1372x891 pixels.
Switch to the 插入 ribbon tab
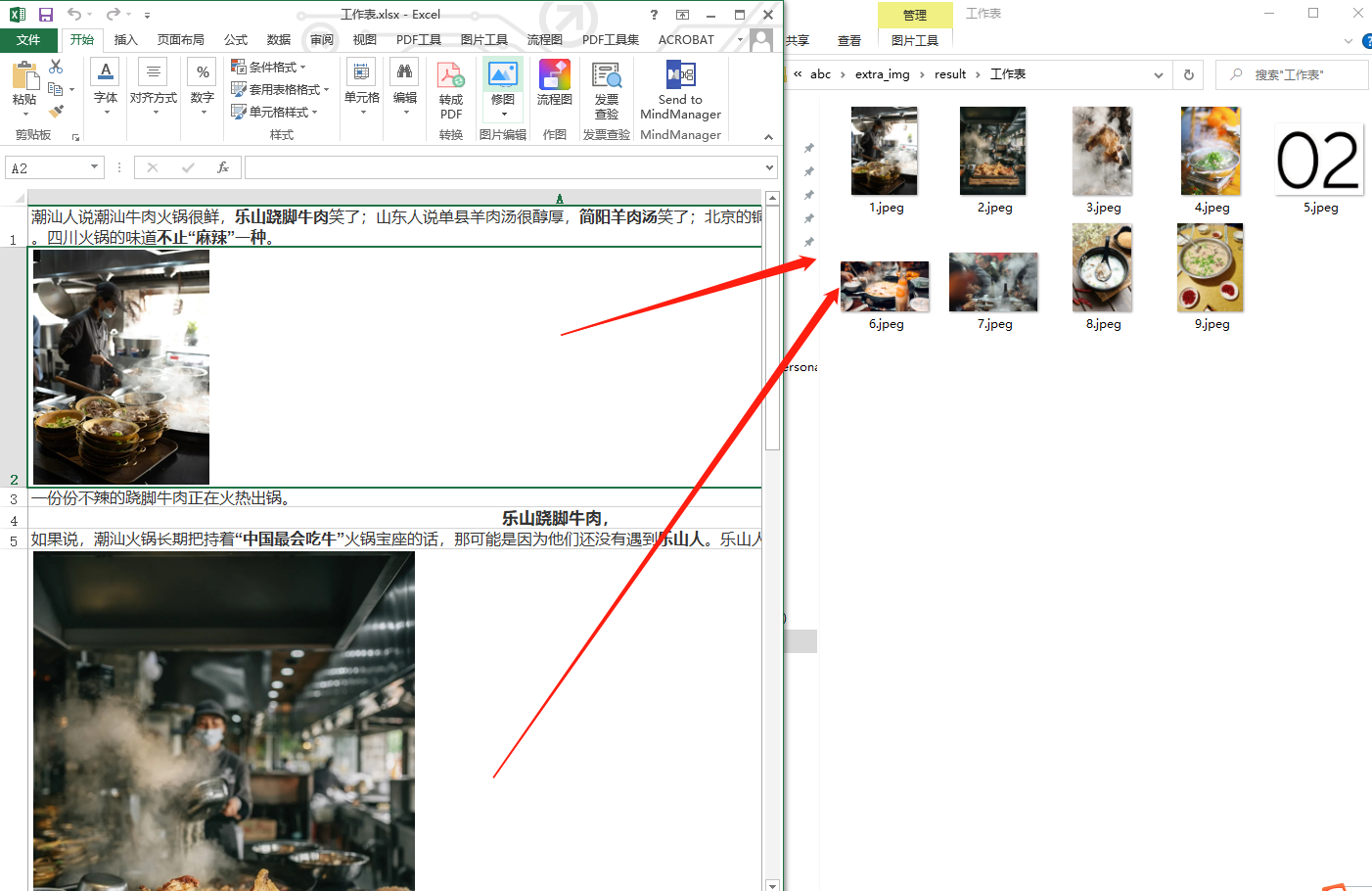pyautogui.click(x=125, y=40)
